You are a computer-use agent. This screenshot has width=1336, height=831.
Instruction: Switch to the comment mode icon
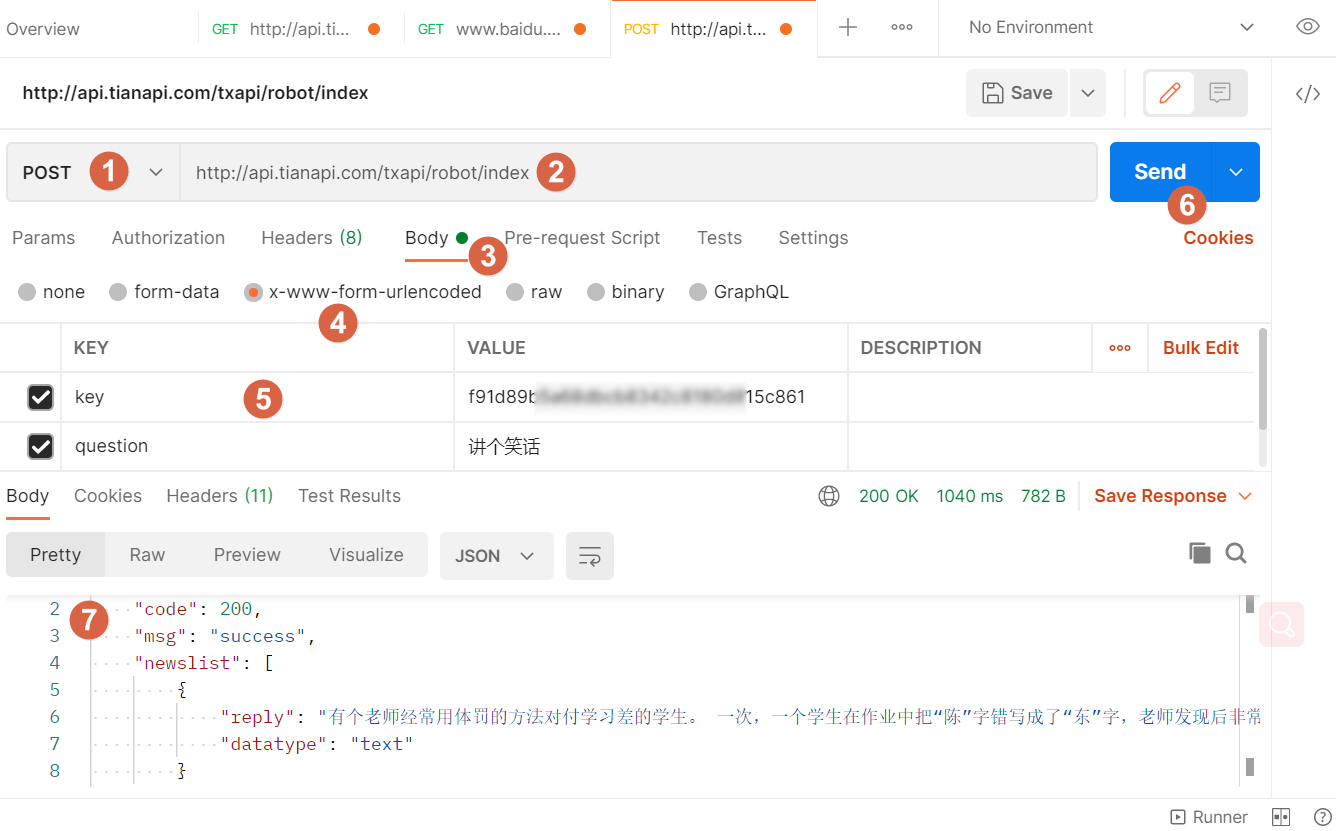pyautogui.click(x=1219, y=93)
